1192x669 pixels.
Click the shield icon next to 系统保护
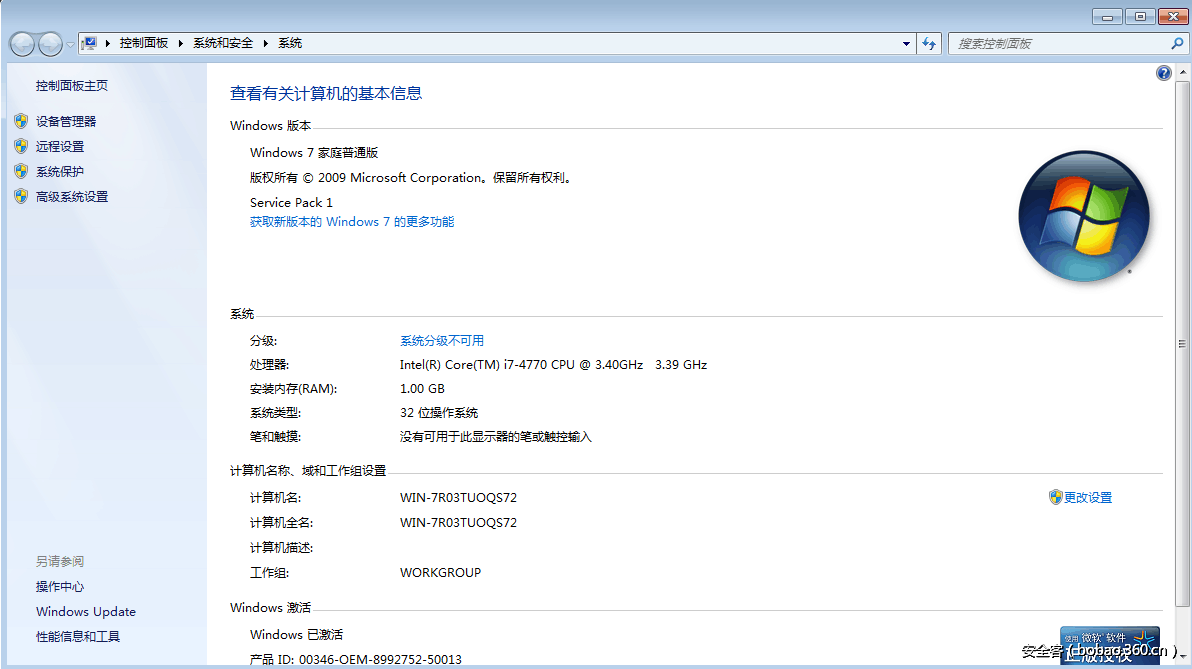point(22,171)
